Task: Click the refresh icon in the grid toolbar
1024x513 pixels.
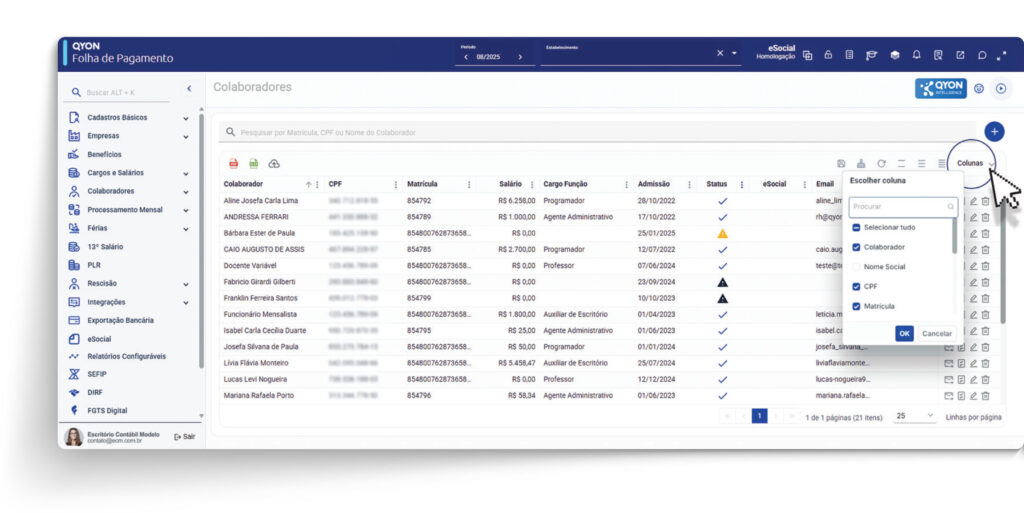Action: click(x=881, y=163)
